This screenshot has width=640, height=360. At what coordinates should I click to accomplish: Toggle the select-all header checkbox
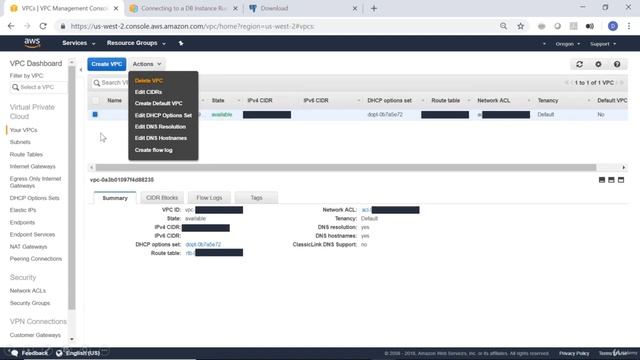(x=95, y=100)
